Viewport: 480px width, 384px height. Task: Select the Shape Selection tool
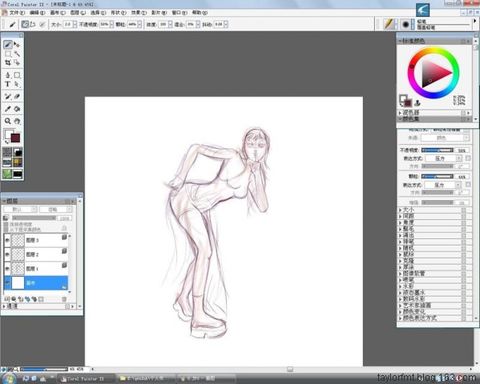17,84
